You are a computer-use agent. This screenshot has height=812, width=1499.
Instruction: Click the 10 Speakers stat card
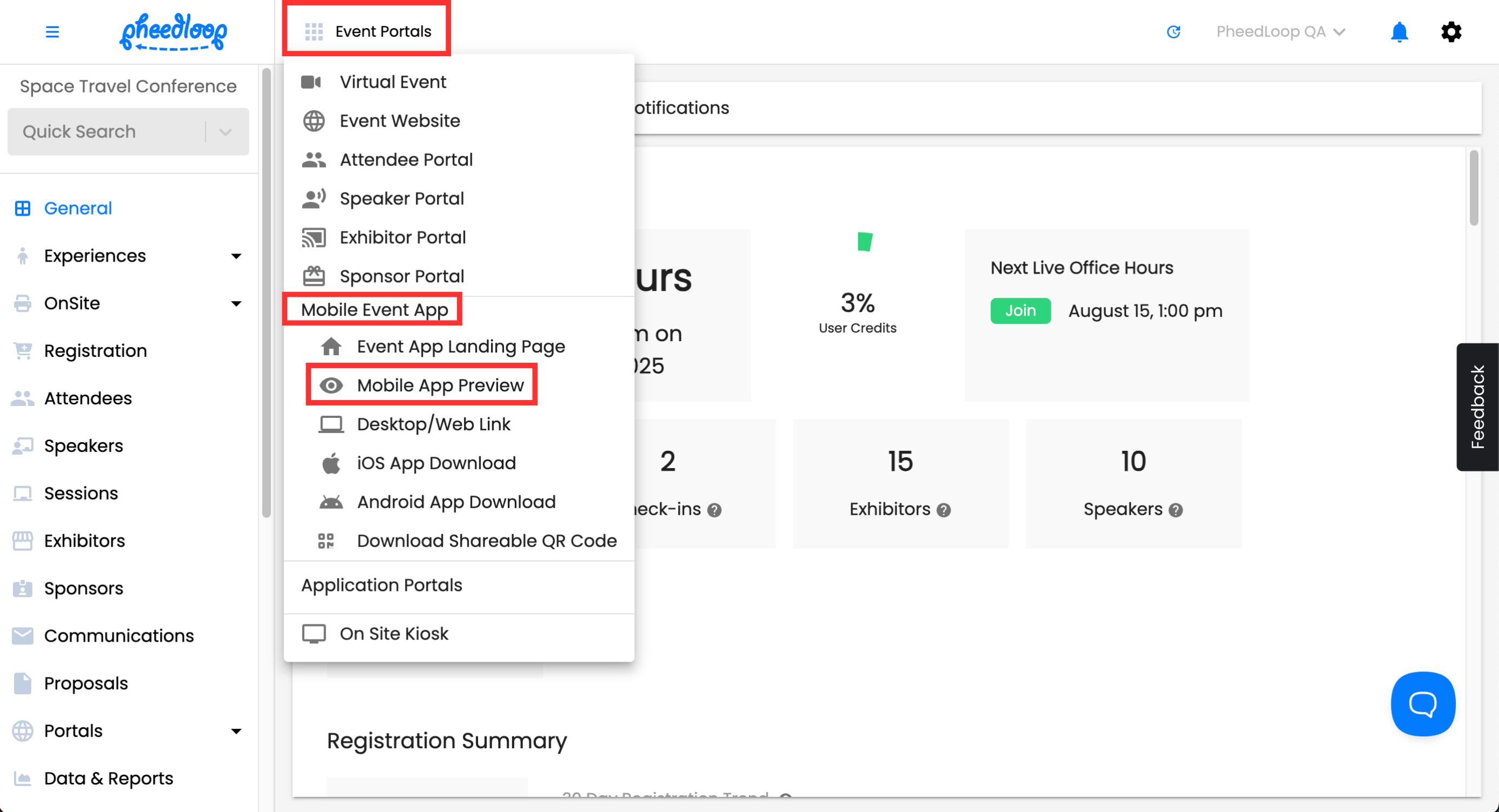click(x=1133, y=483)
